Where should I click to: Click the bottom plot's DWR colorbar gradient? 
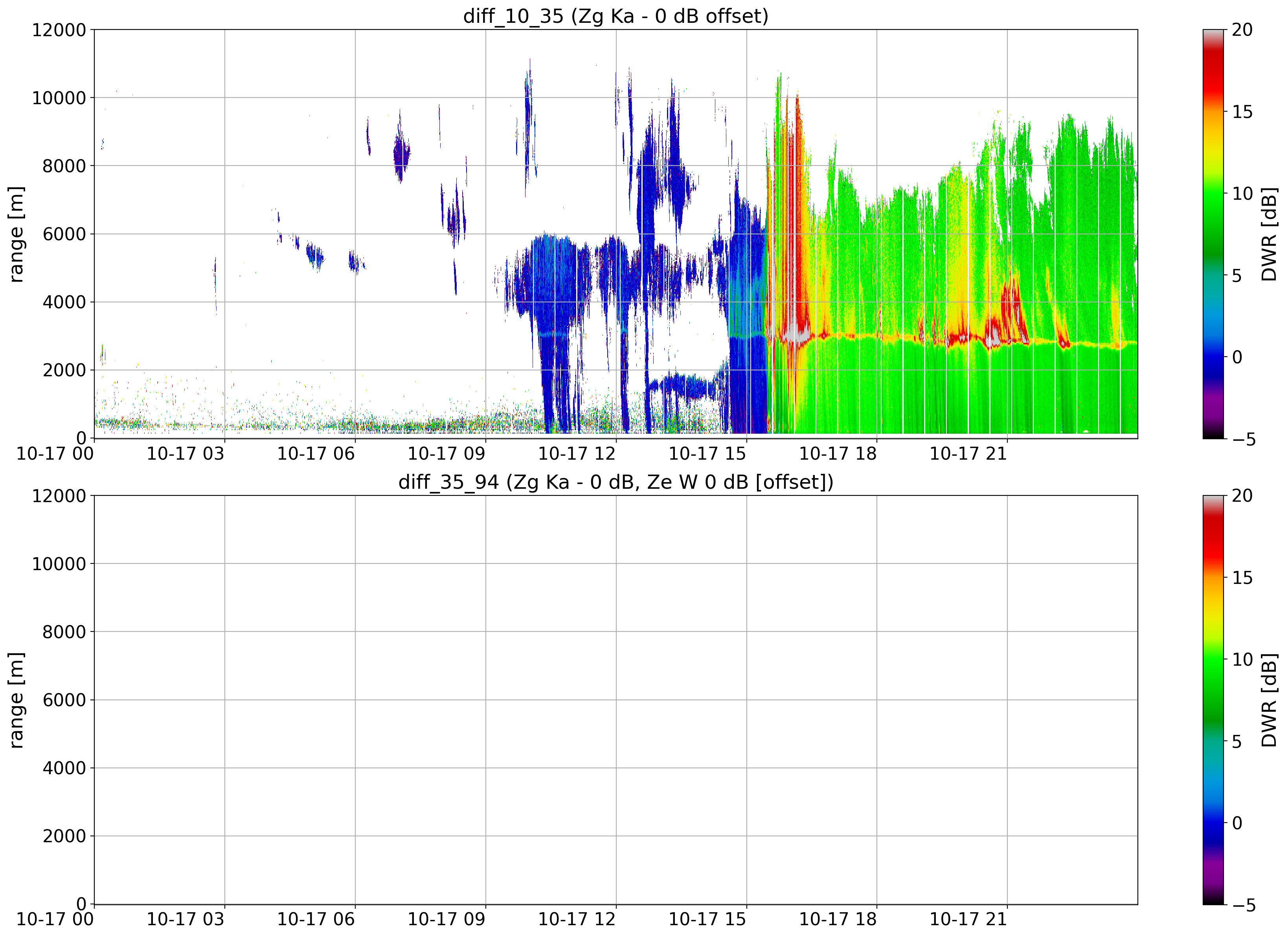click(1213, 700)
